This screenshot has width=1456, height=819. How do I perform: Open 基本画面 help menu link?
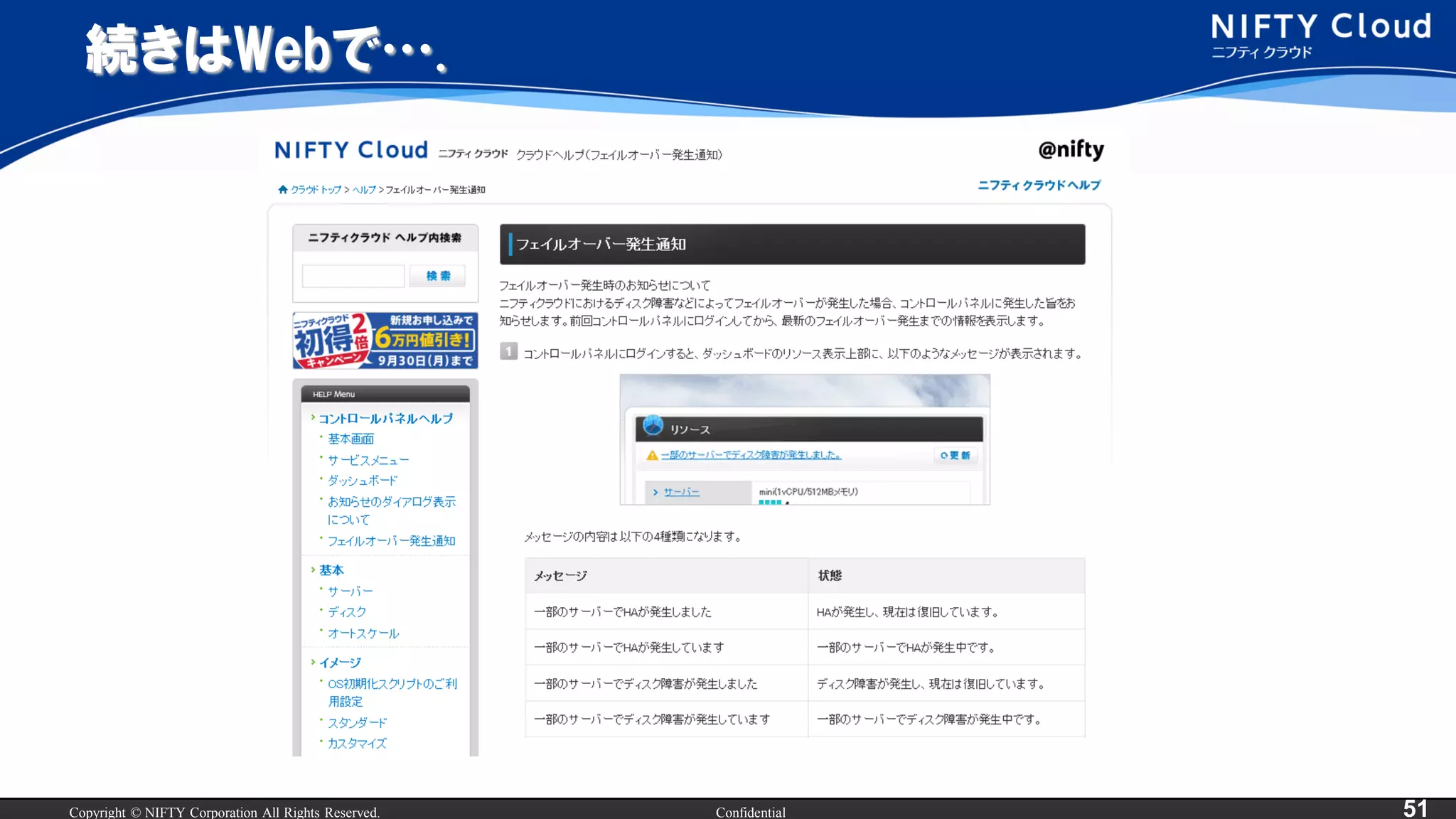coord(351,439)
